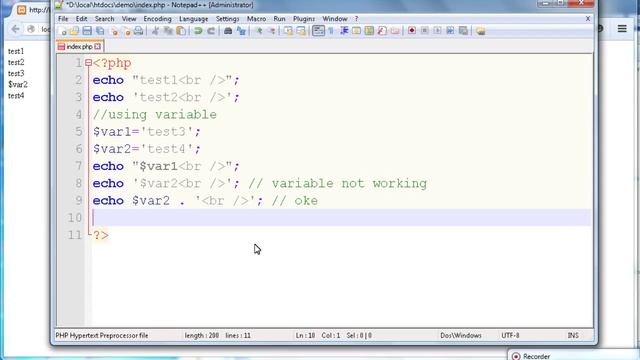Click the Open file folder icon
640x360 pixels.
74,31
